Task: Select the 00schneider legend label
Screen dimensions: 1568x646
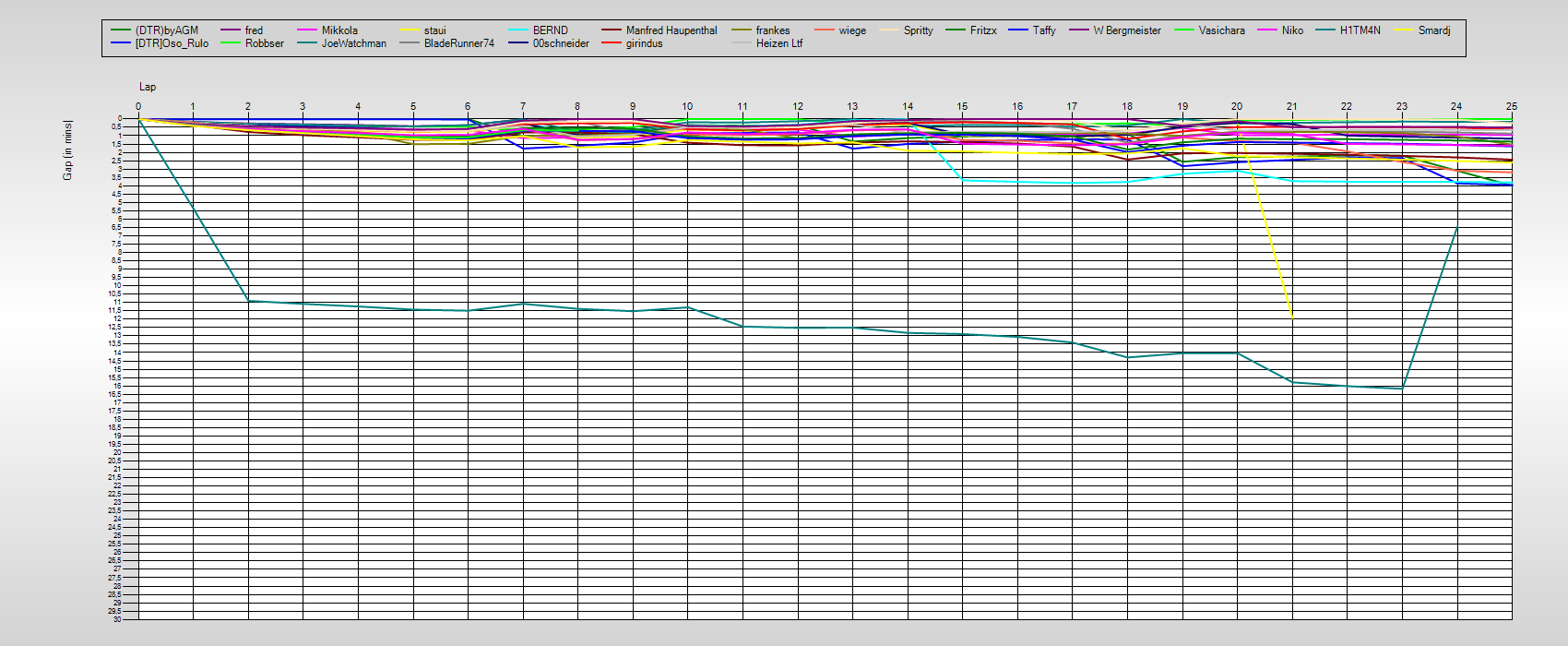Action: pyautogui.click(x=561, y=43)
